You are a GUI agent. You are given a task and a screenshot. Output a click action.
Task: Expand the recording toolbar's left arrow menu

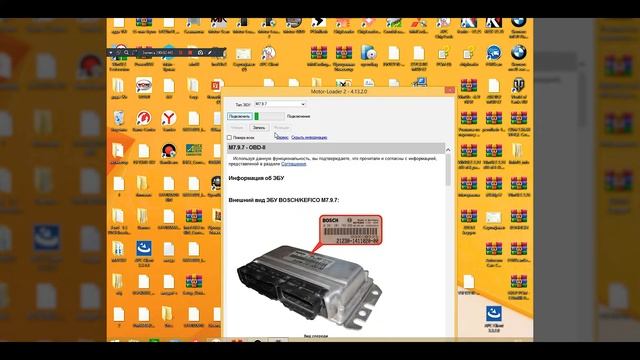pyautogui.click(x=111, y=53)
